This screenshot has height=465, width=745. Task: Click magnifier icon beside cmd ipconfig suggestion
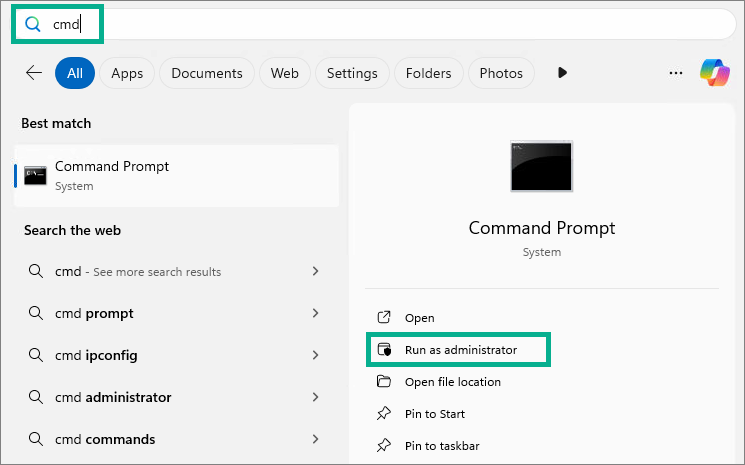tap(36, 355)
